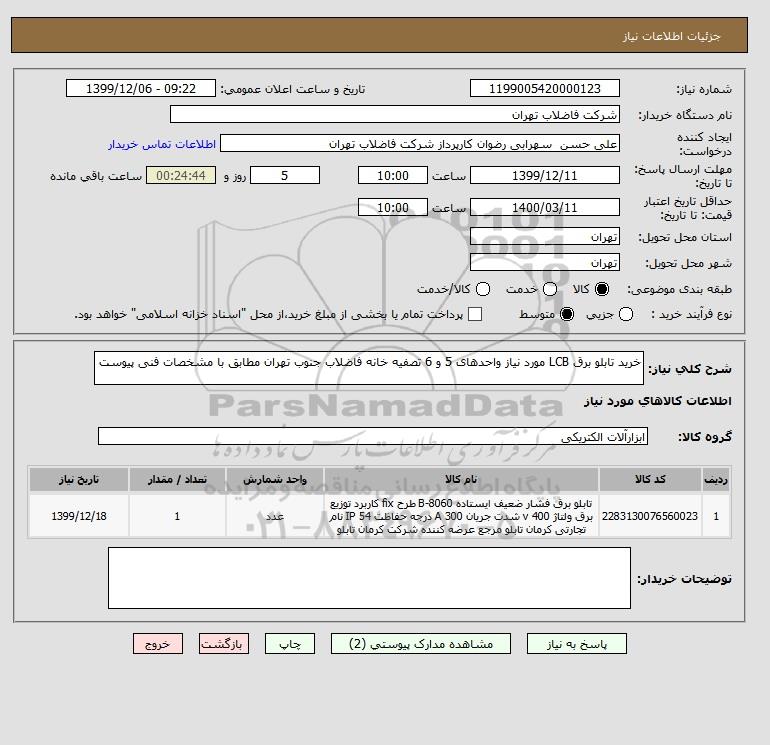Click the بازگشت back button

coord(224,644)
